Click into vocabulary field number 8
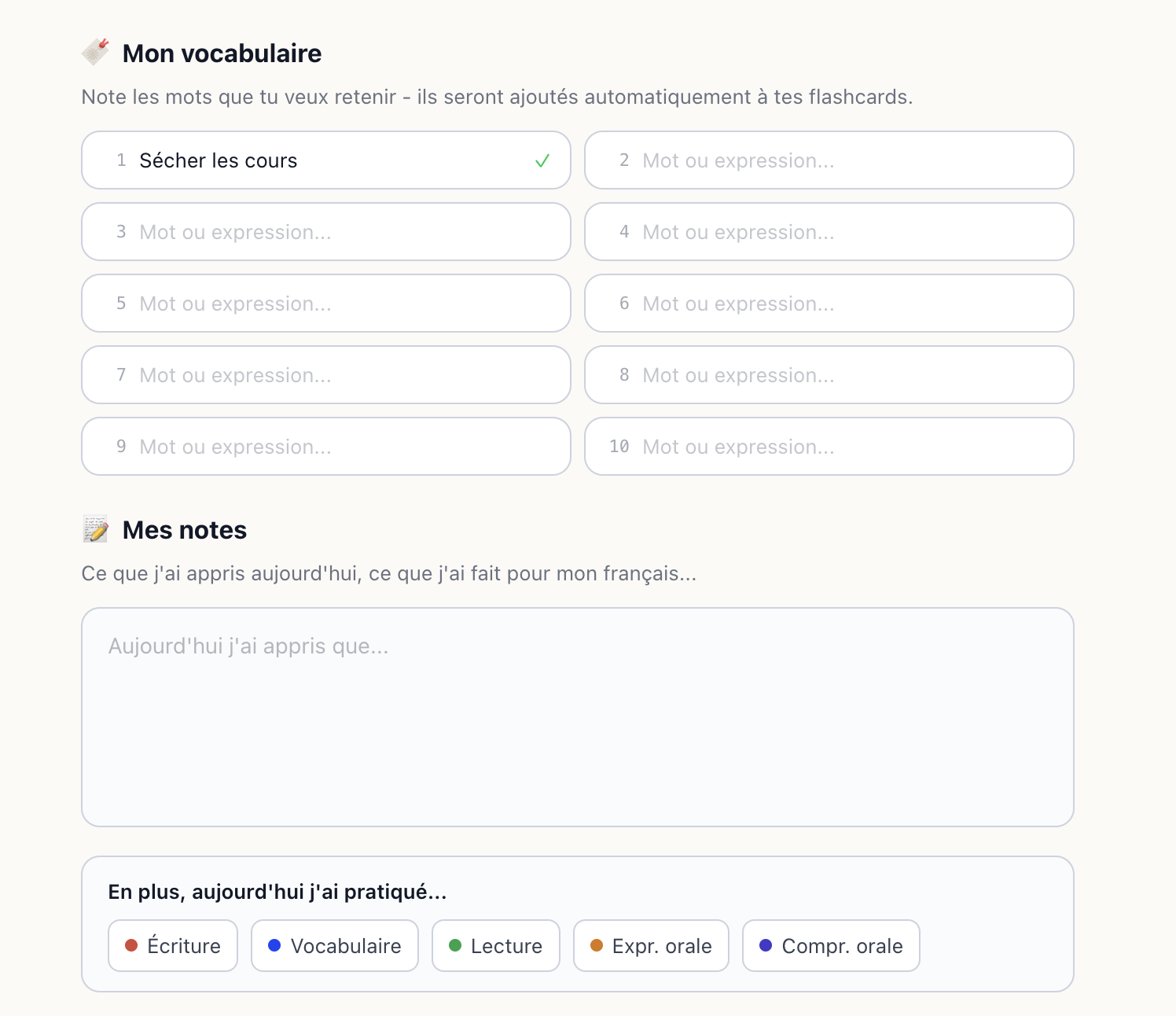This screenshot has width=1176, height=1016. tap(829, 375)
